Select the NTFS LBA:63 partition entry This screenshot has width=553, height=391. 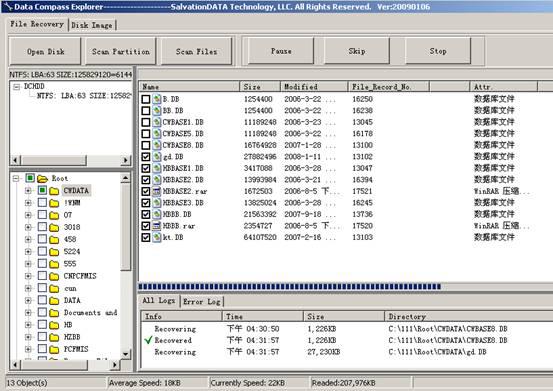[84, 96]
